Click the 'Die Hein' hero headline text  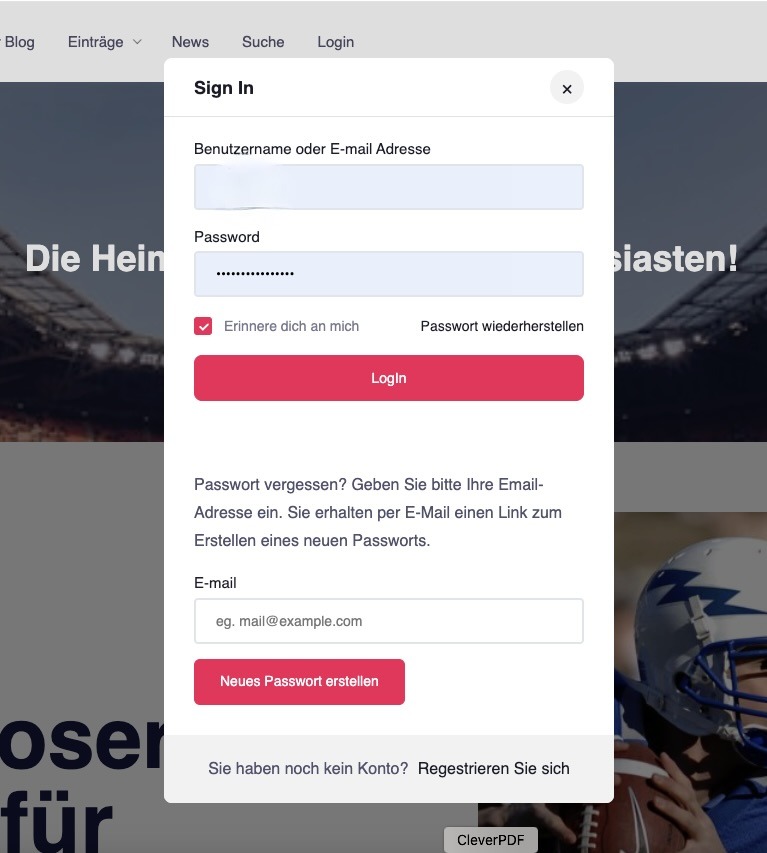[95, 258]
